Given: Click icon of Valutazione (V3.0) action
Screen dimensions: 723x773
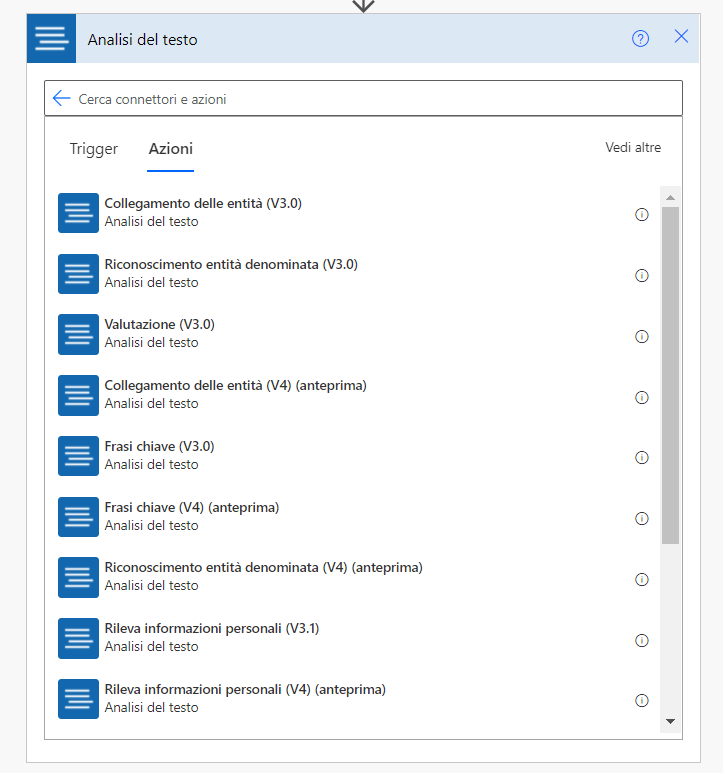Looking at the screenshot, I should 78,334.
